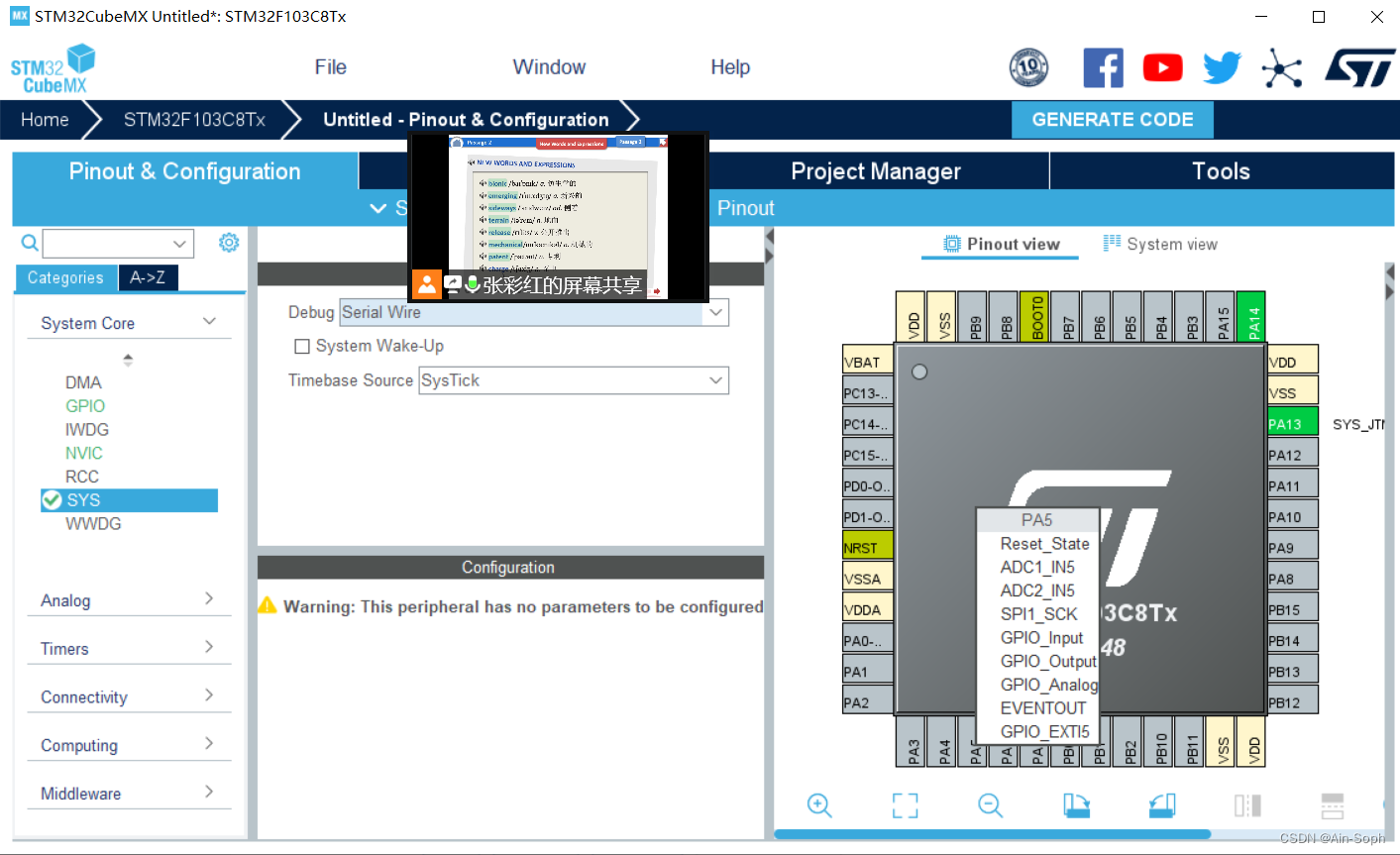Viewport: 1400px width, 855px height.
Task: Zoom out of the chip pinout
Action: tap(990, 805)
